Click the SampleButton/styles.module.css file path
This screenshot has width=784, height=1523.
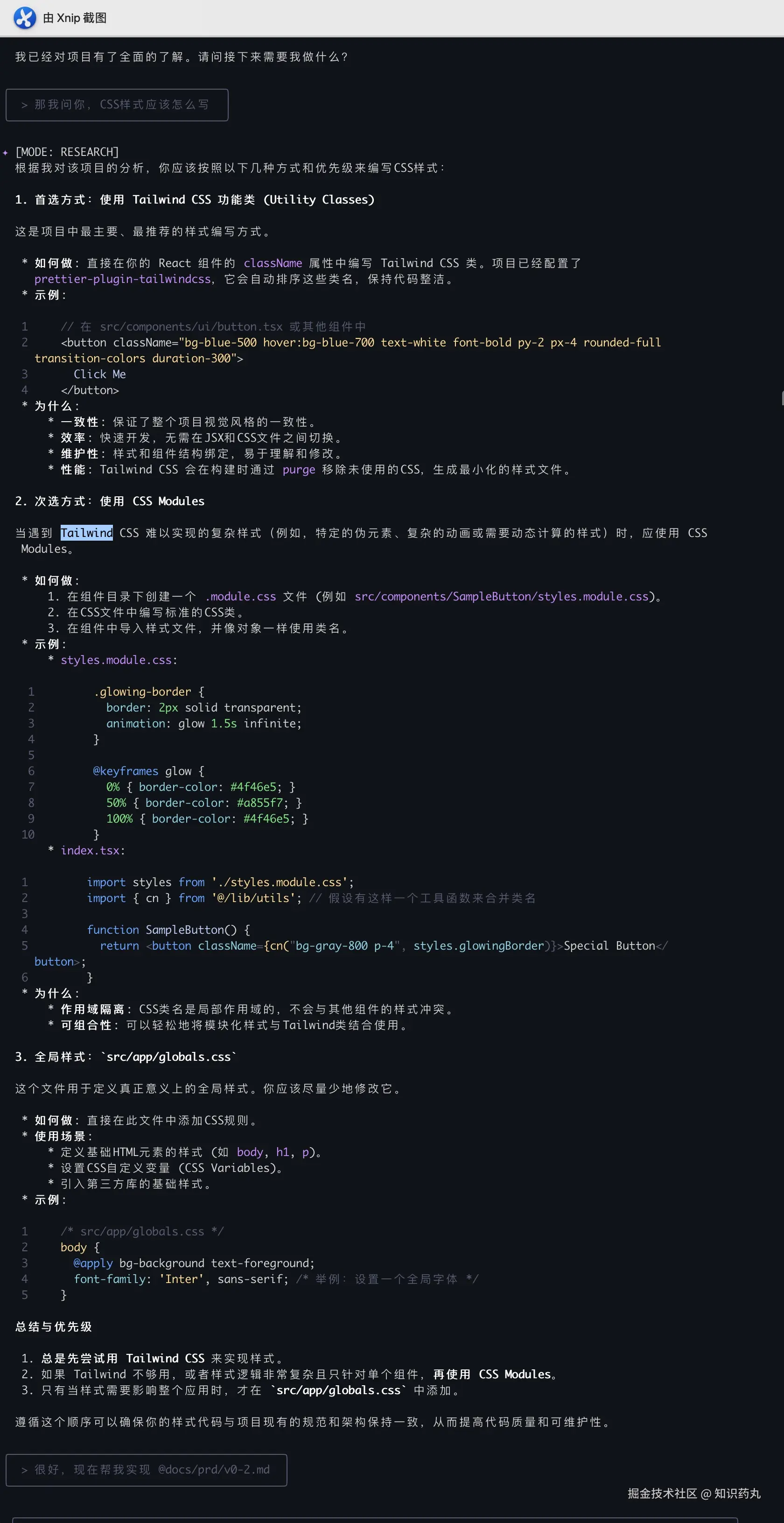501,596
